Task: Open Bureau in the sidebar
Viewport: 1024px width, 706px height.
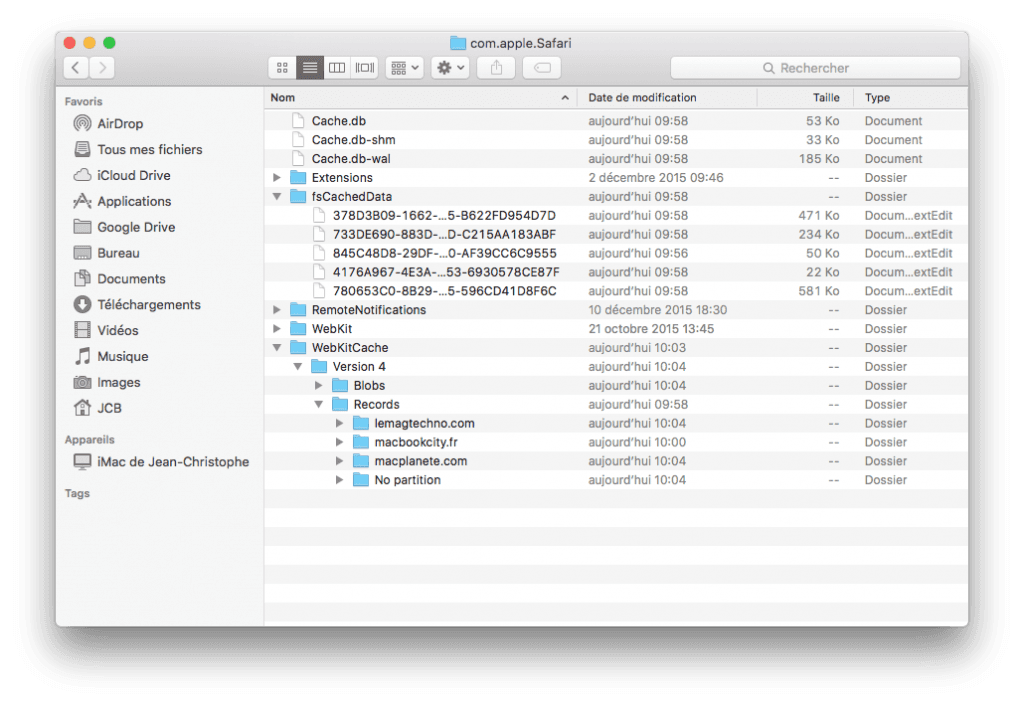Action: [x=106, y=253]
